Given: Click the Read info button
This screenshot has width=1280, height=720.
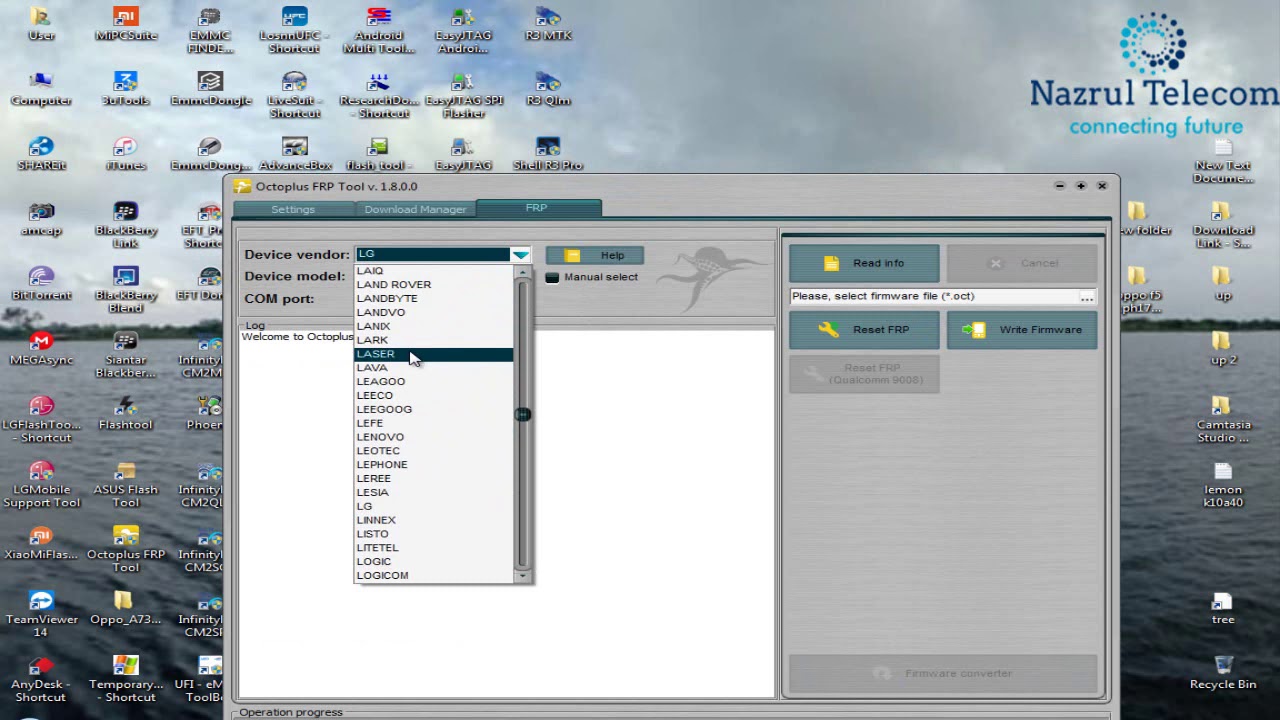Looking at the screenshot, I should coord(864,263).
